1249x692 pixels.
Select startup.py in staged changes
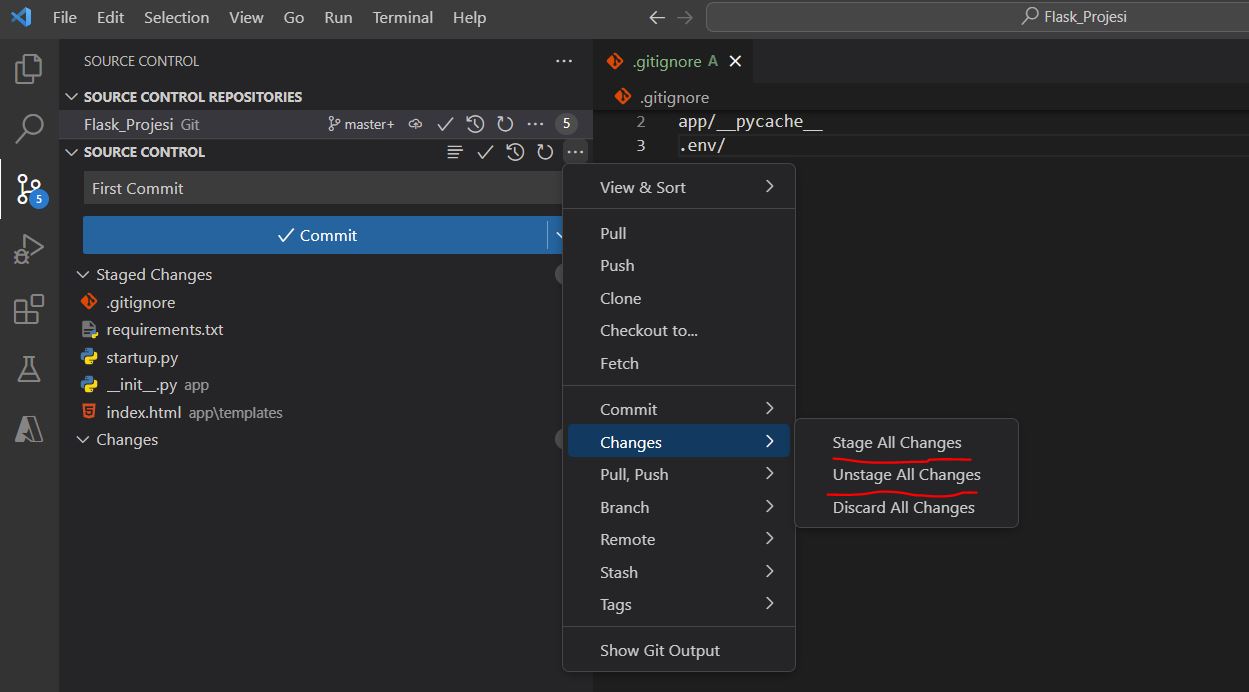(142, 357)
